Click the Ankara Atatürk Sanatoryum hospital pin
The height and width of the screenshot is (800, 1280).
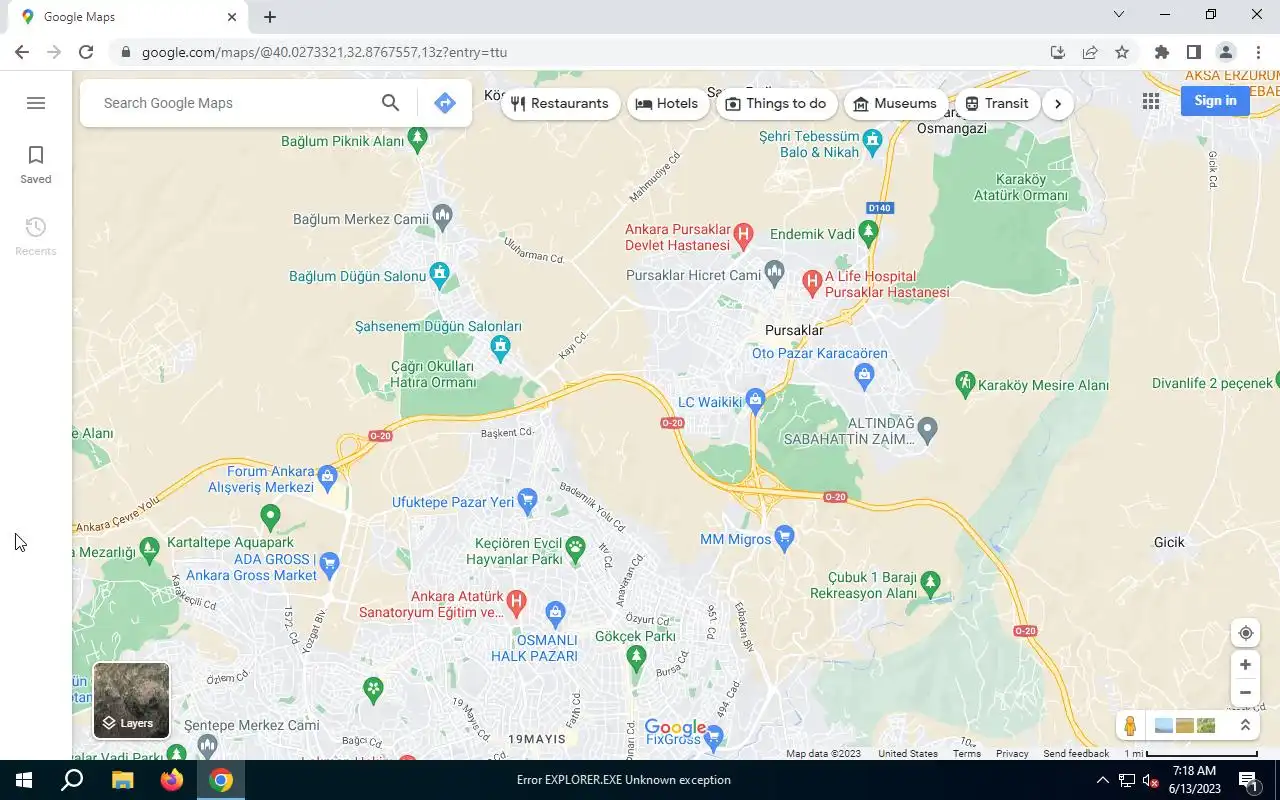(x=516, y=601)
